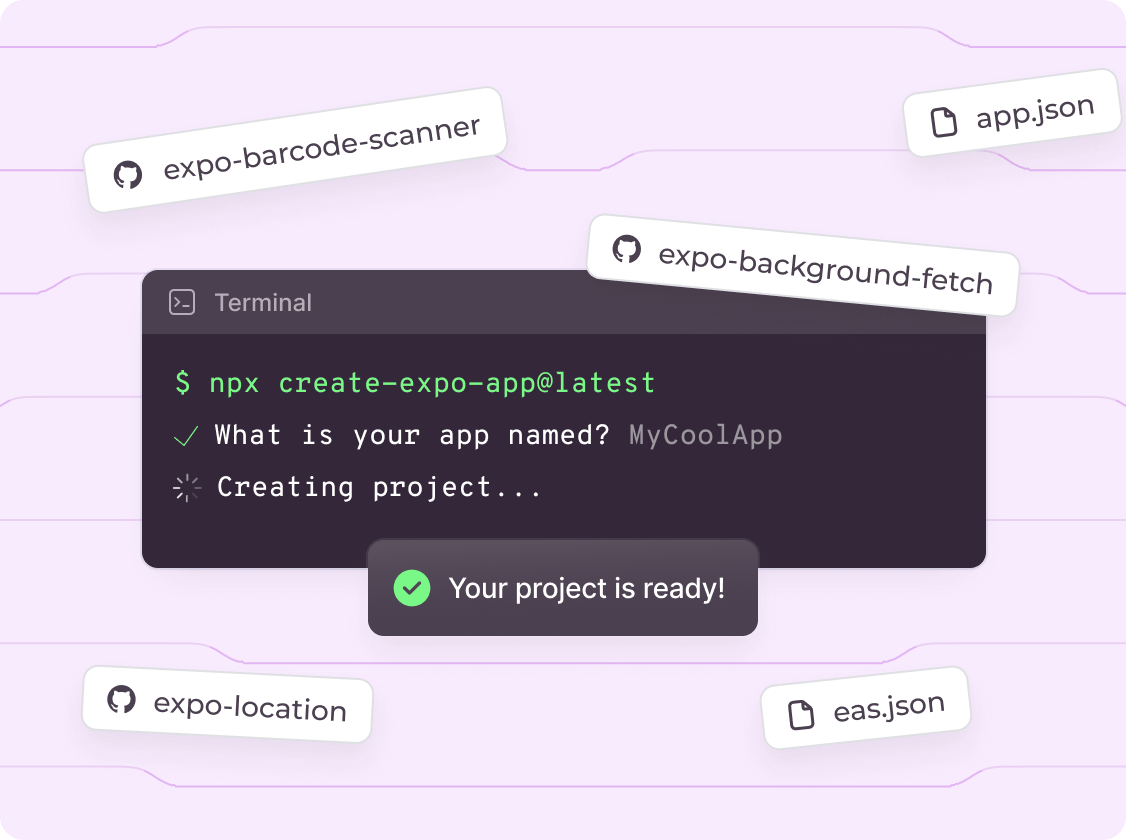This screenshot has height=840, width=1126.
Task: Select the app.json file label
Action: pyautogui.click(x=1035, y=112)
